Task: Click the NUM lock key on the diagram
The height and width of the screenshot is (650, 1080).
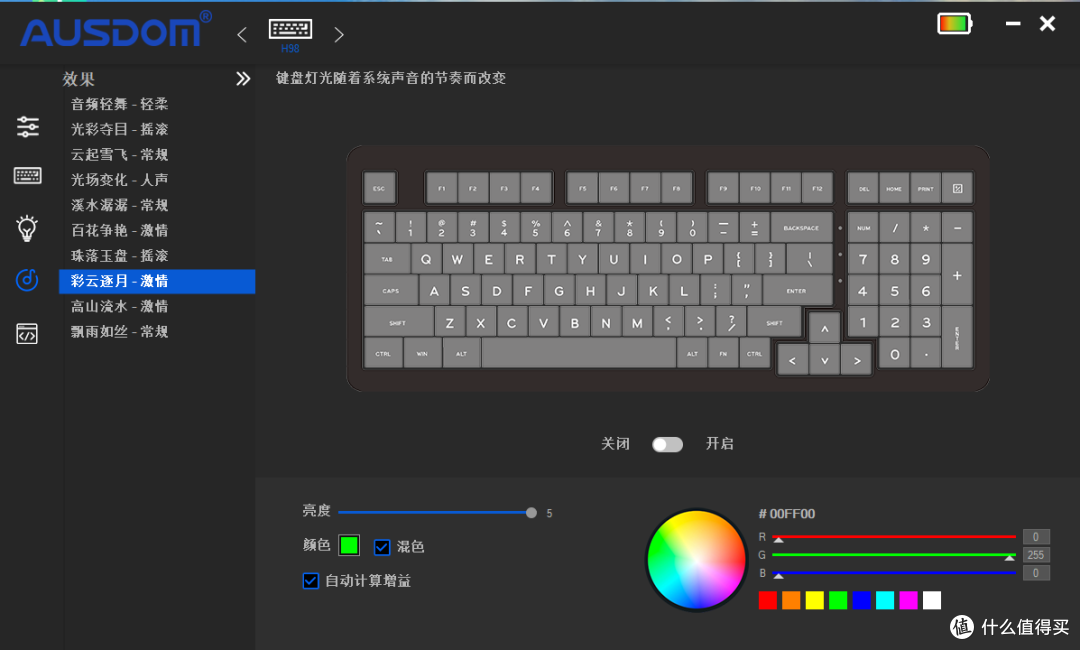Action: coord(863,227)
